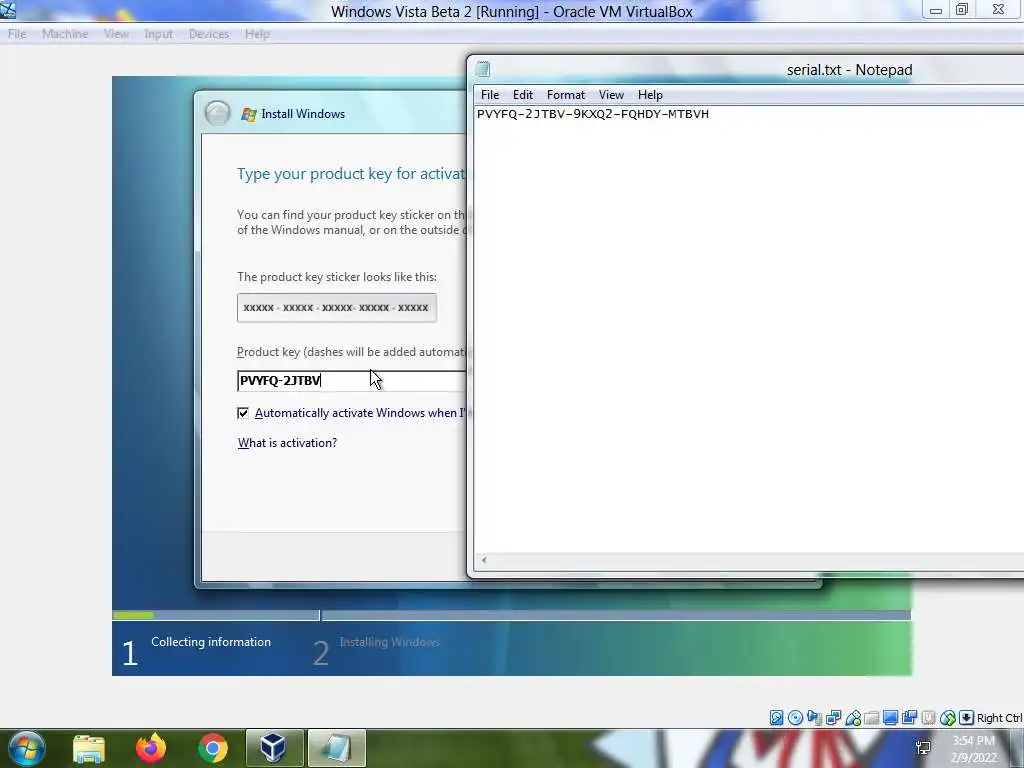This screenshot has width=1024, height=768.
Task: Click the mouse integration status icon
Action: click(x=948, y=718)
